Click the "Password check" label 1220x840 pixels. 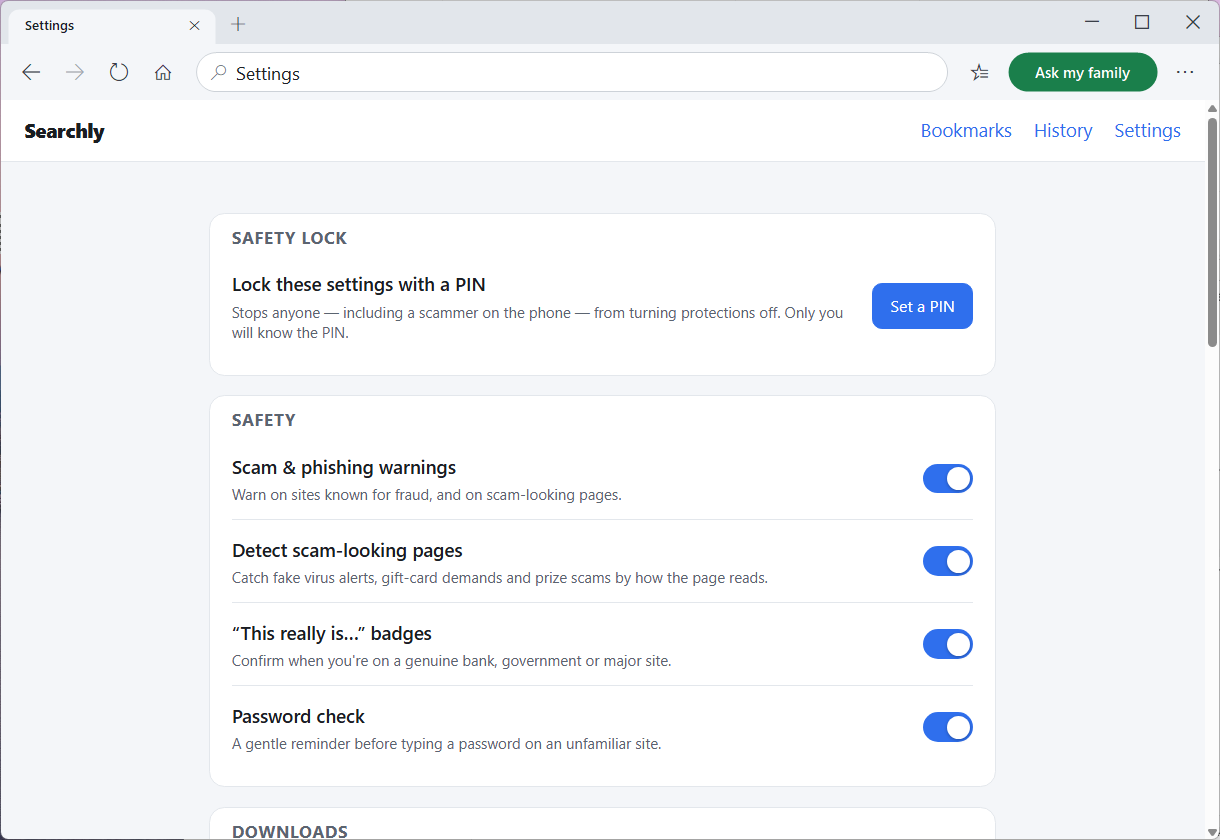[x=298, y=717]
